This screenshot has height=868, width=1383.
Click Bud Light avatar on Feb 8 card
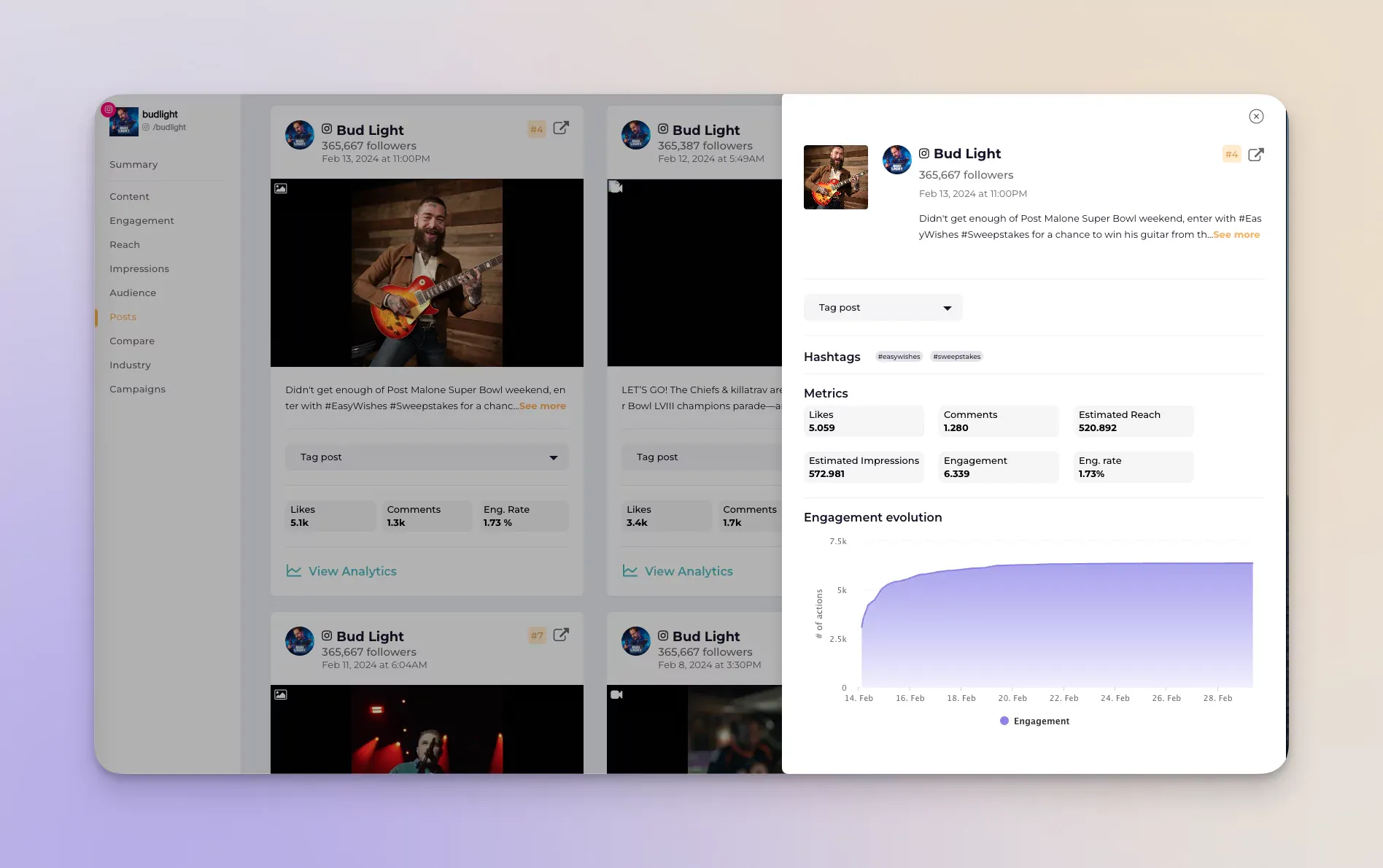(x=636, y=641)
